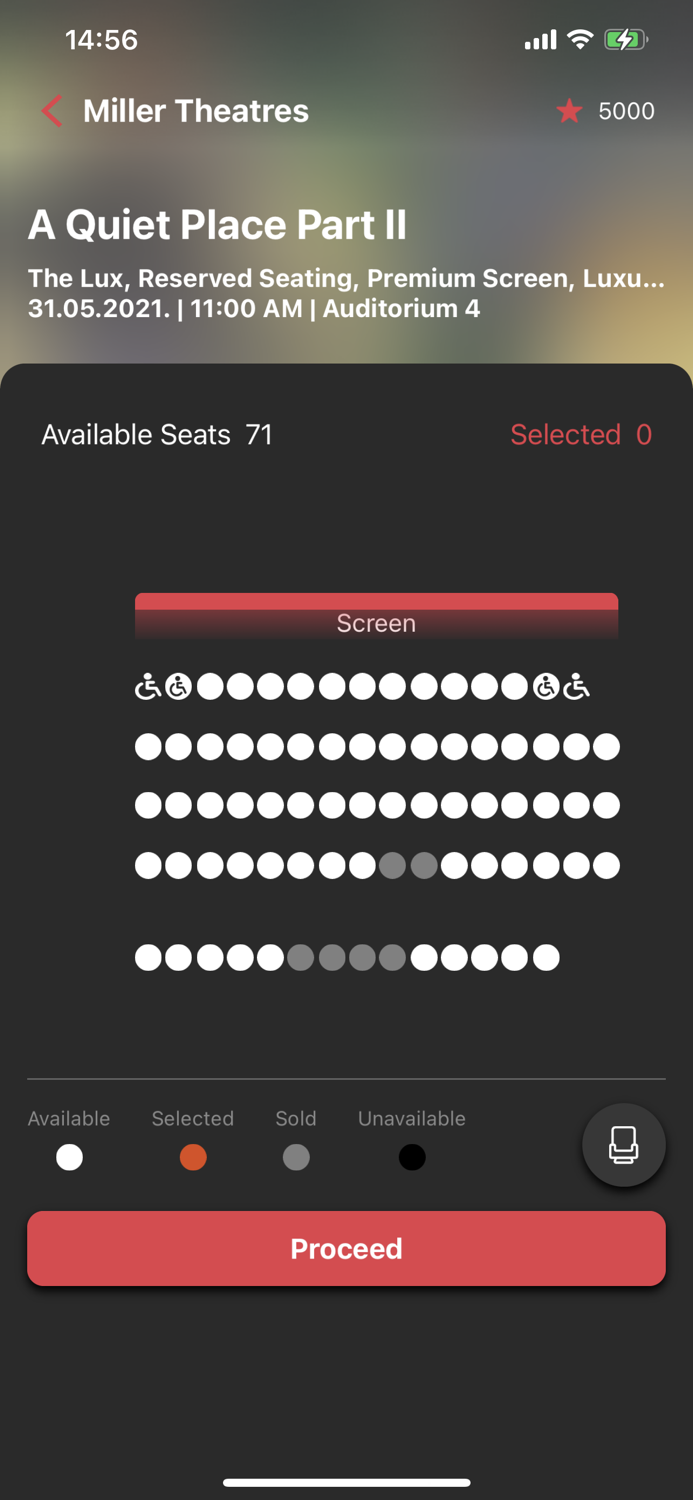693x1500 pixels.
Task: Tap the Screen banner above the seats
Action: pos(376,616)
